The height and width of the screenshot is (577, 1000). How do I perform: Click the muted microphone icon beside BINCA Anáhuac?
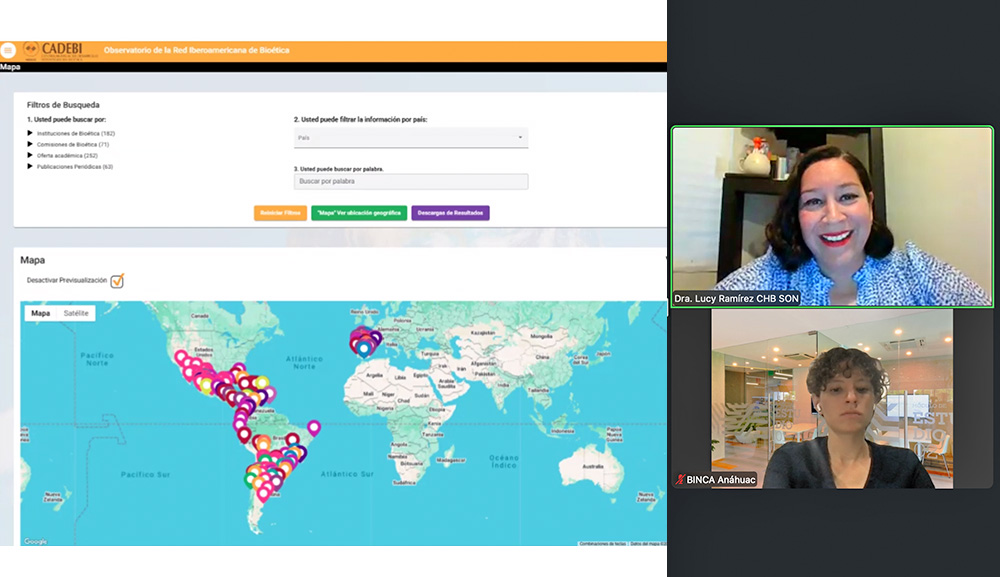pos(681,480)
